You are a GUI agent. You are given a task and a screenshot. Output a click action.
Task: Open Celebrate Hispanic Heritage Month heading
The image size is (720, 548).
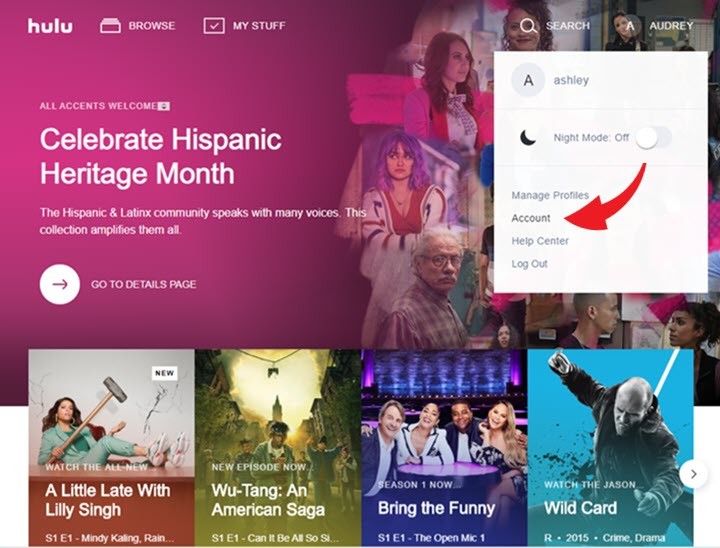click(x=161, y=156)
